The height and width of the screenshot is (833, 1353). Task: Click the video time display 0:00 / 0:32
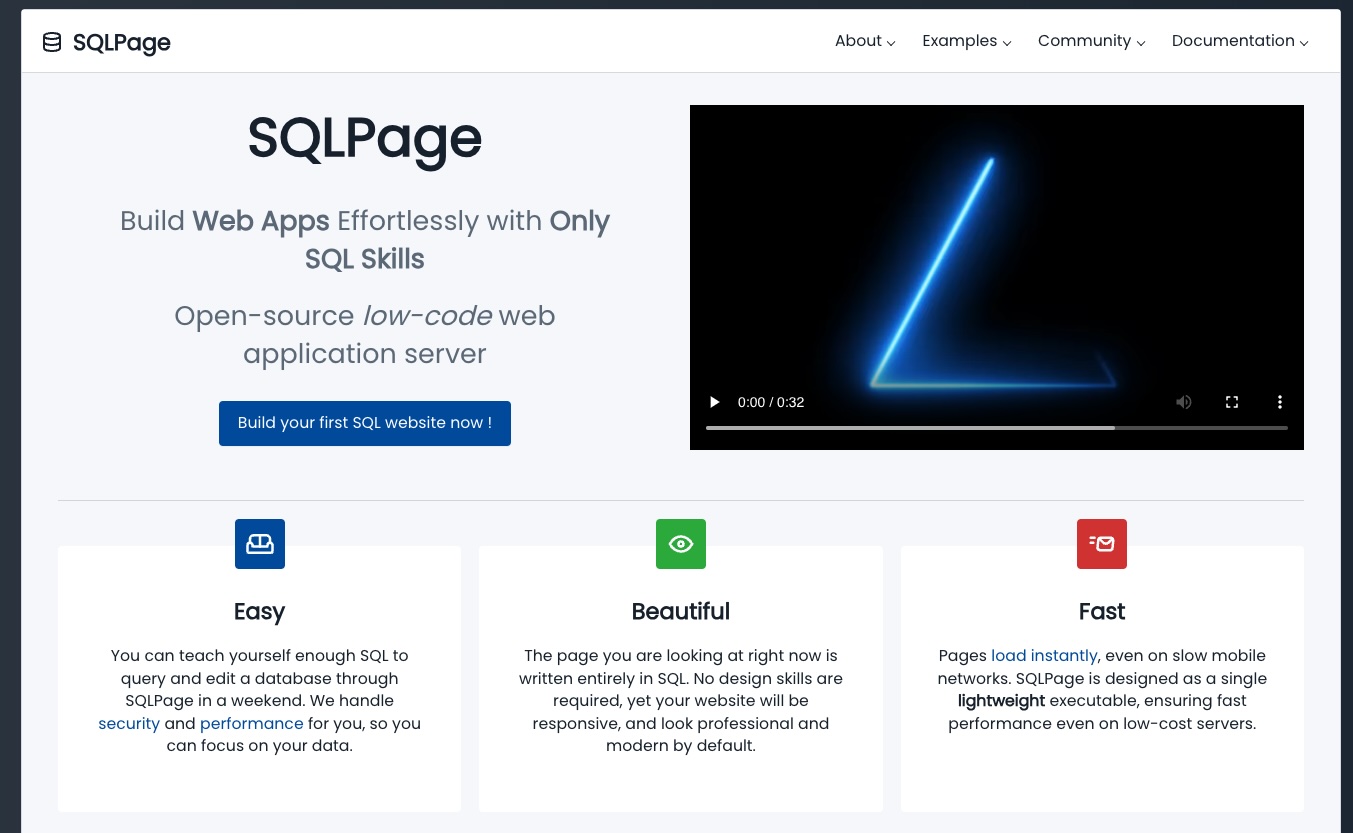click(771, 402)
